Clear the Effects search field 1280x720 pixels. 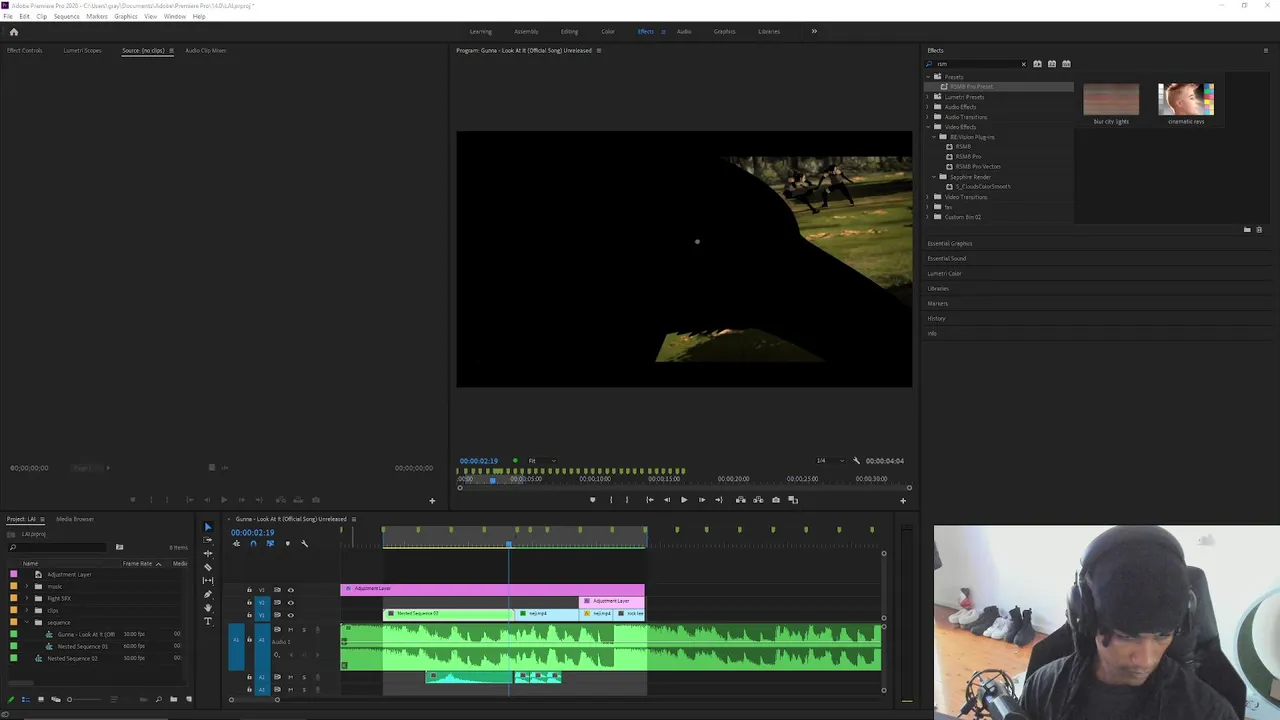pyautogui.click(x=1023, y=64)
